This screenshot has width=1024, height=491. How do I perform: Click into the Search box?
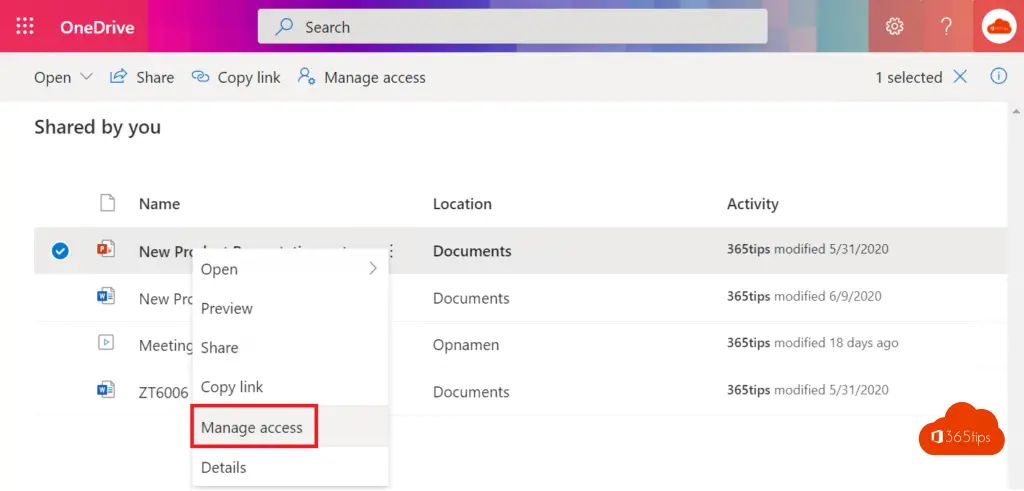point(512,27)
